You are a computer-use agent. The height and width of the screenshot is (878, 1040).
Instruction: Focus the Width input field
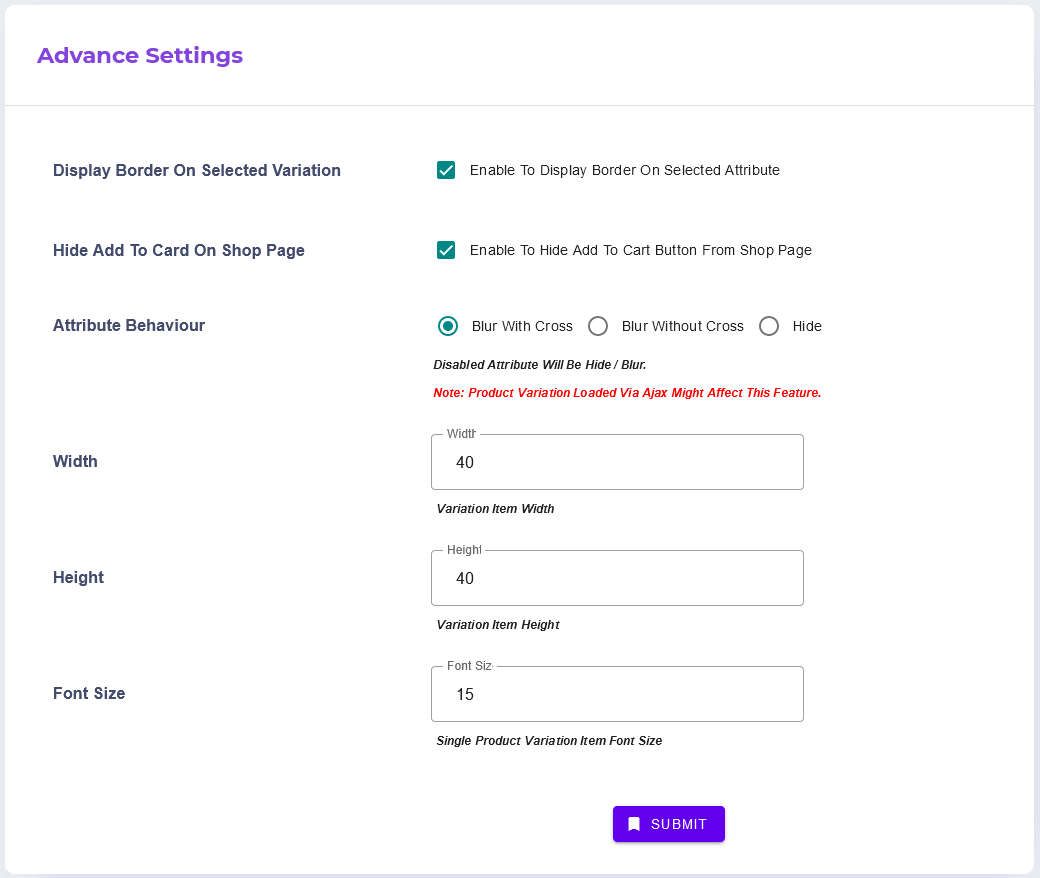[x=617, y=463]
